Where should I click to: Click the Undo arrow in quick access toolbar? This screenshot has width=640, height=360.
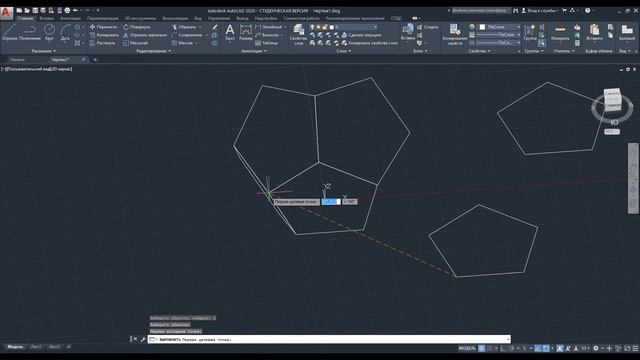[x=76, y=11]
